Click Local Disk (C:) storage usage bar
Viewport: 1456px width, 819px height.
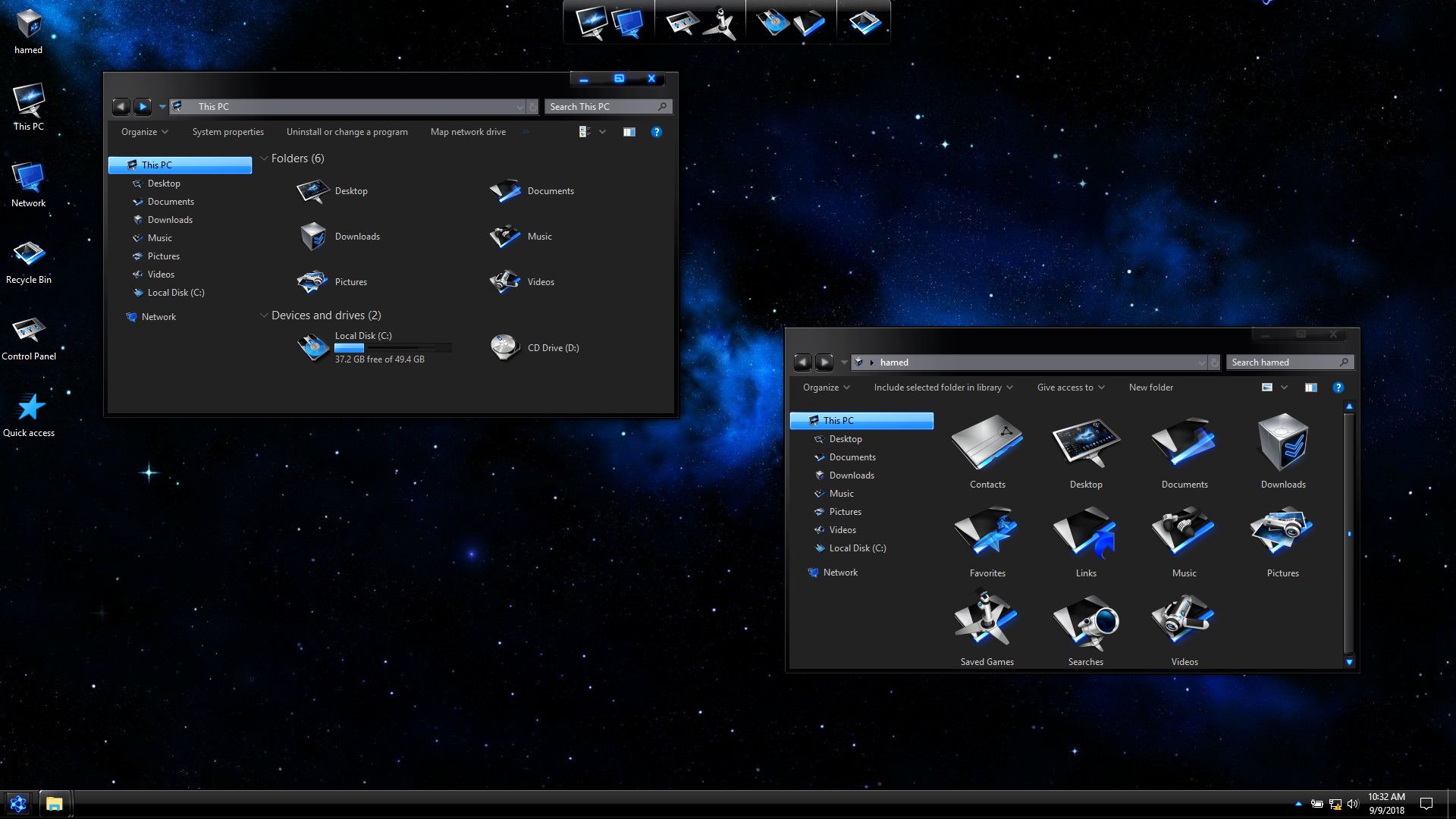(393, 347)
